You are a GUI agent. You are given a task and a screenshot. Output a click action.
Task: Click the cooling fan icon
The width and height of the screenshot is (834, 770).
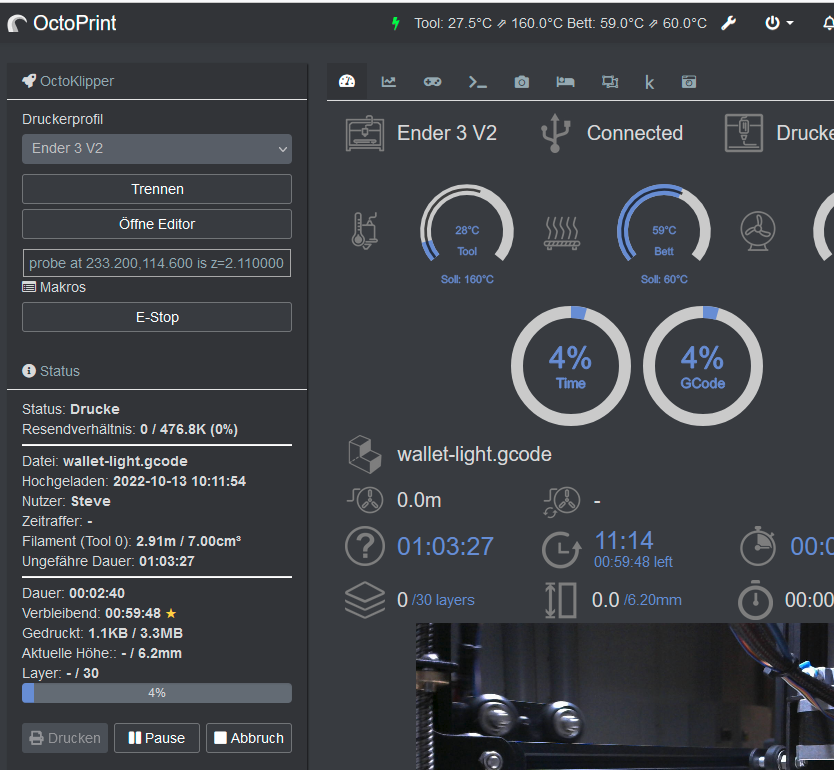pos(758,231)
